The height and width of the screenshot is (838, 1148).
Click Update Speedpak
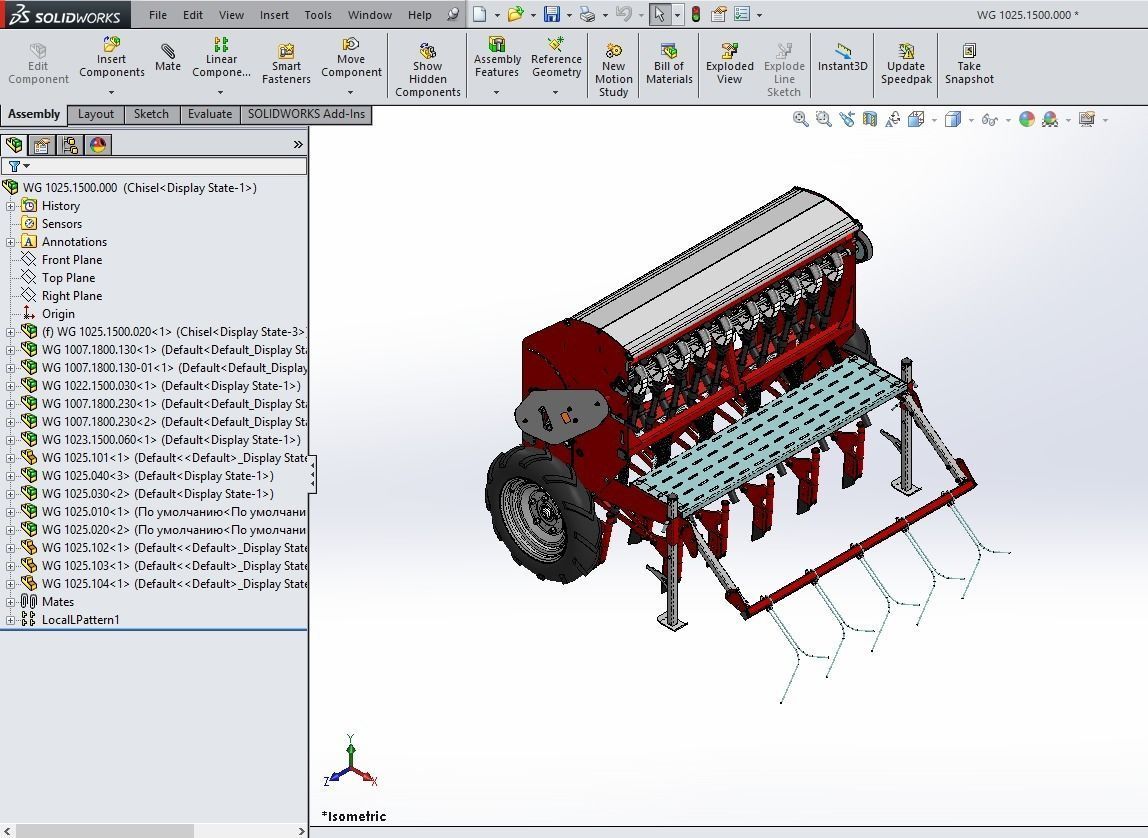coord(906,64)
